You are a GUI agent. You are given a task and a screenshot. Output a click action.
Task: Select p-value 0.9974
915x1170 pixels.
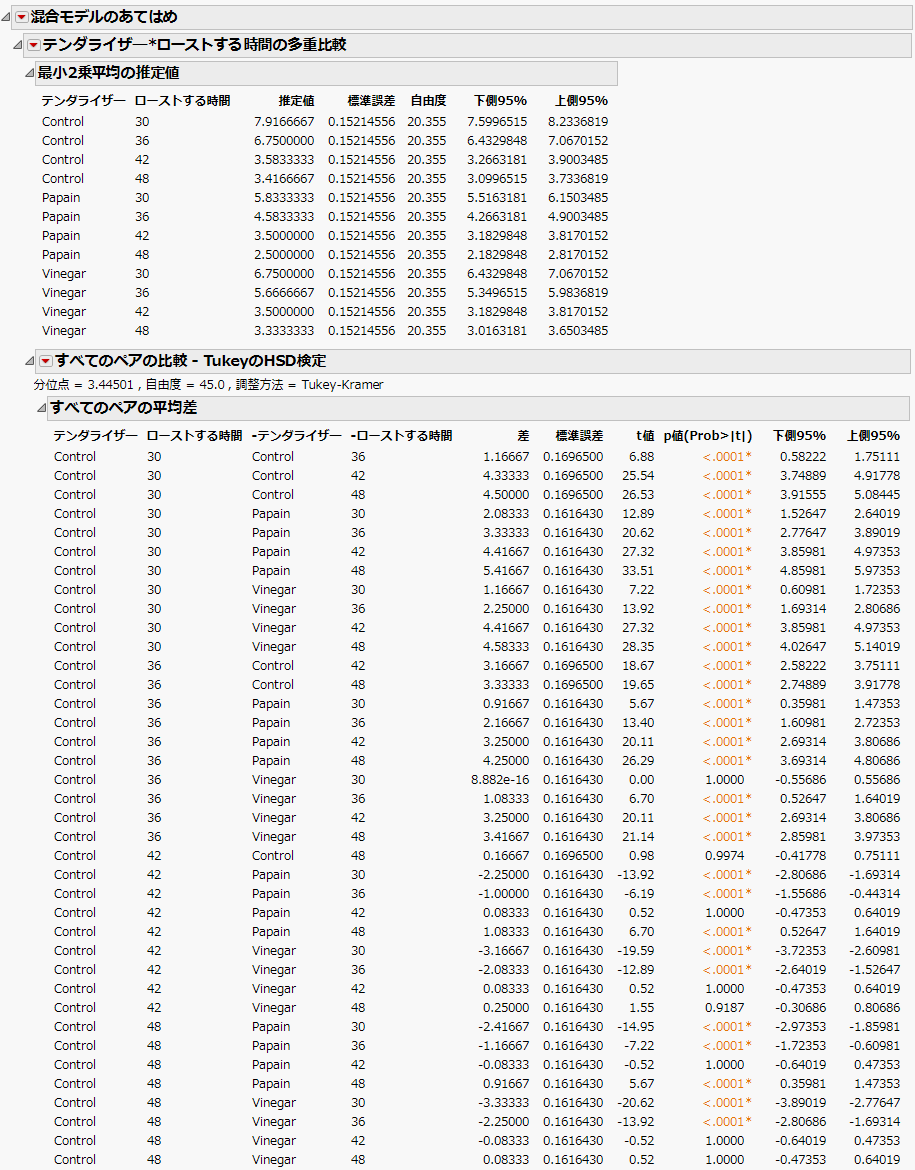pos(725,856)
